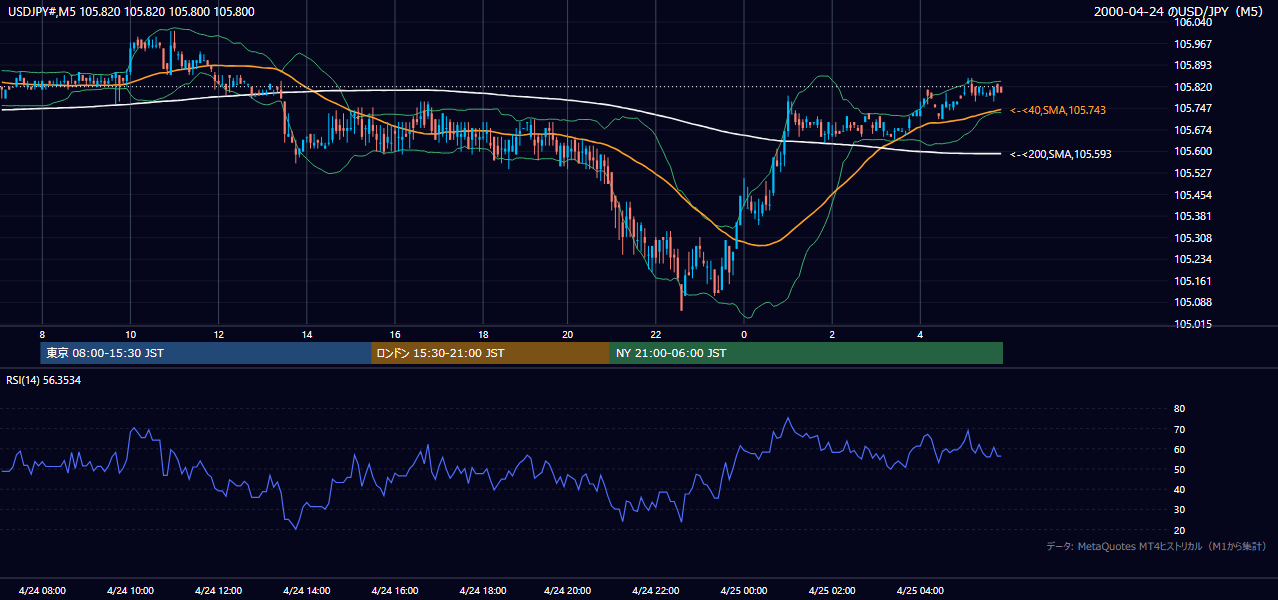This screenshot has height=600, width=1278.
Task: Click hour tick 22 under the price chart
Action: click(657, 334)
